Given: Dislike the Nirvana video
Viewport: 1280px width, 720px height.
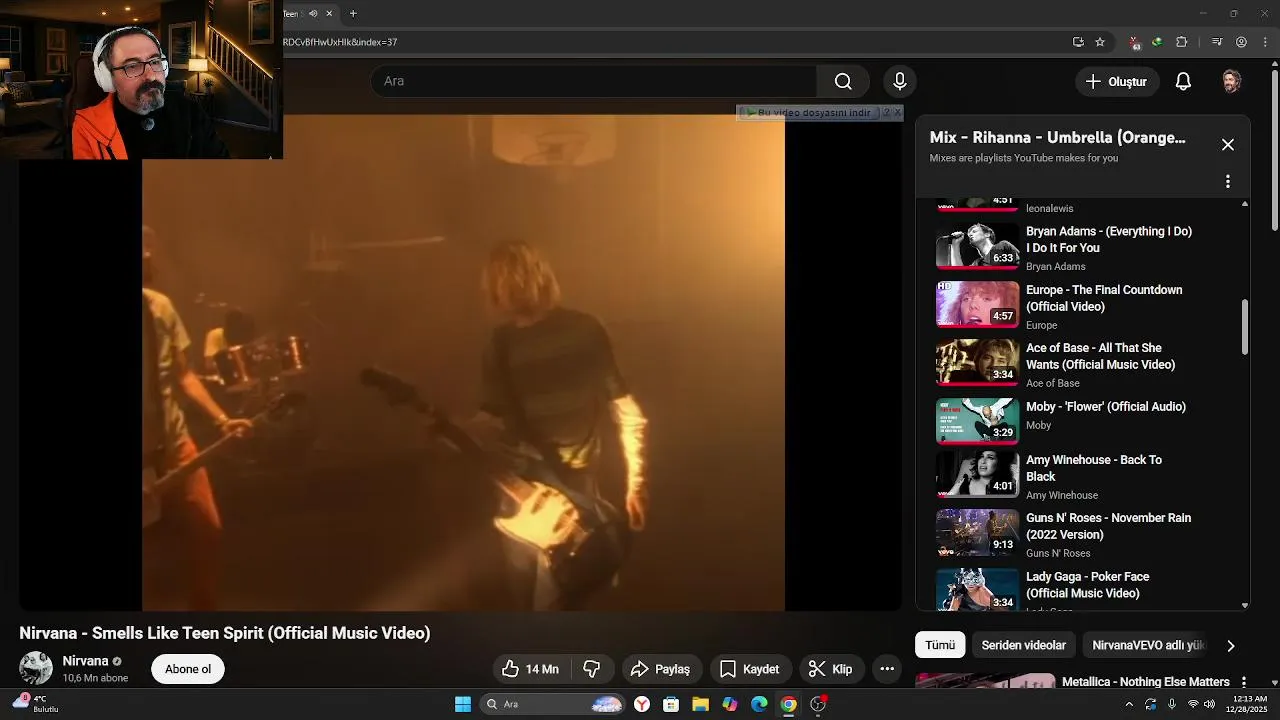Looking at the screenshot, I should [592, 669].
